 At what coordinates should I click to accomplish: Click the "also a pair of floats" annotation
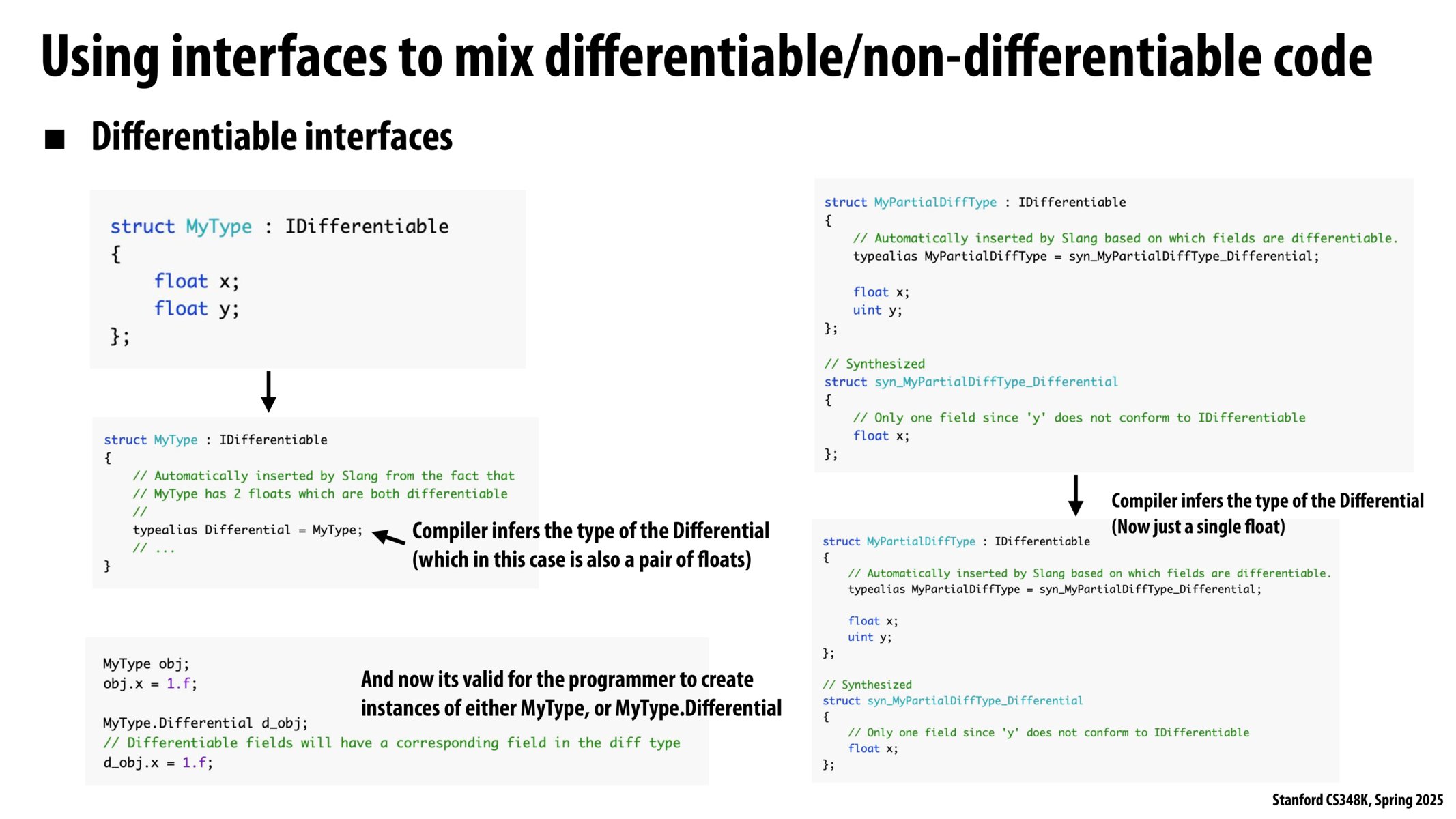click(x=582, y=560)
